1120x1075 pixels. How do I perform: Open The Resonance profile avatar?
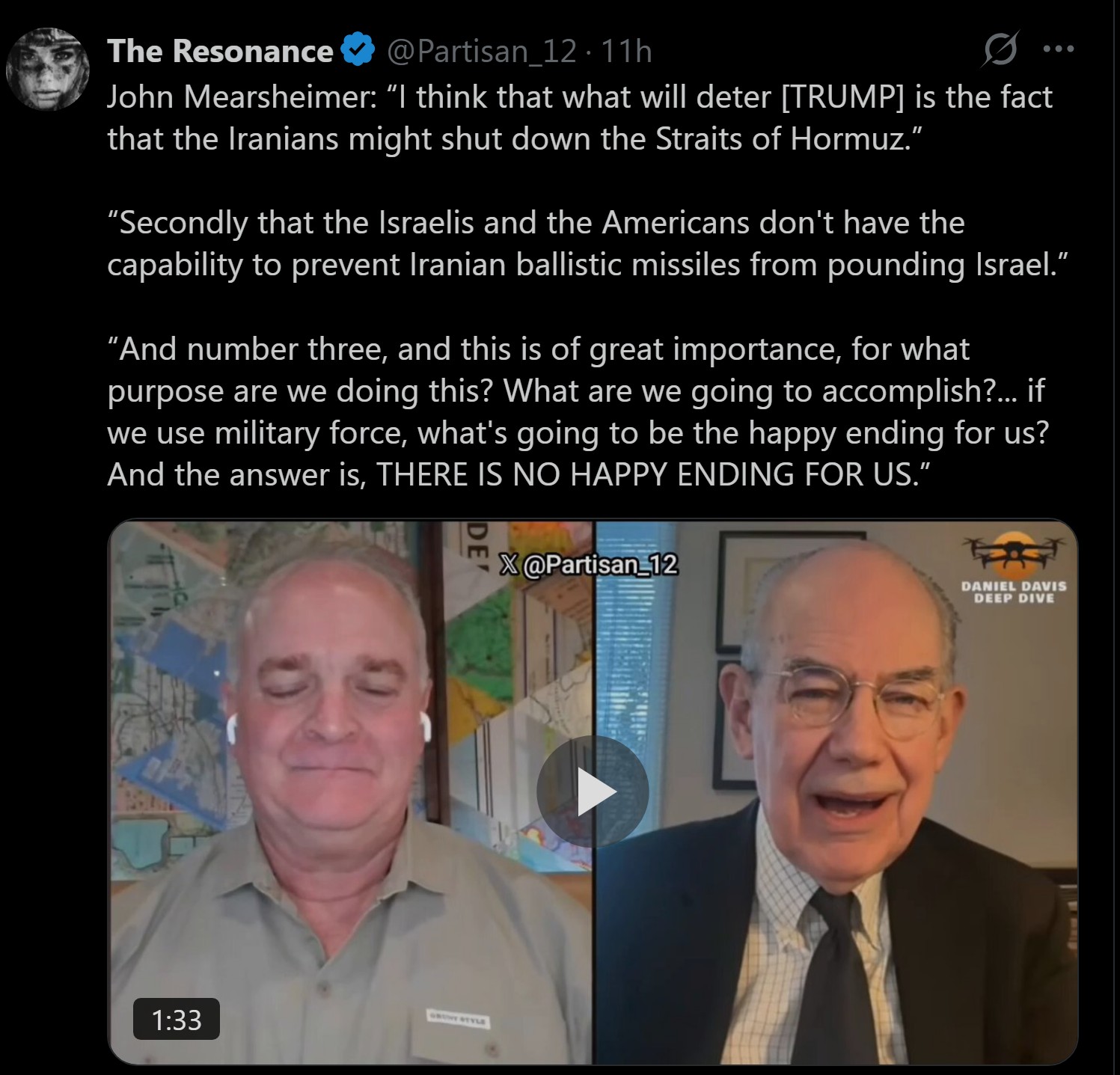coord(48,69)
